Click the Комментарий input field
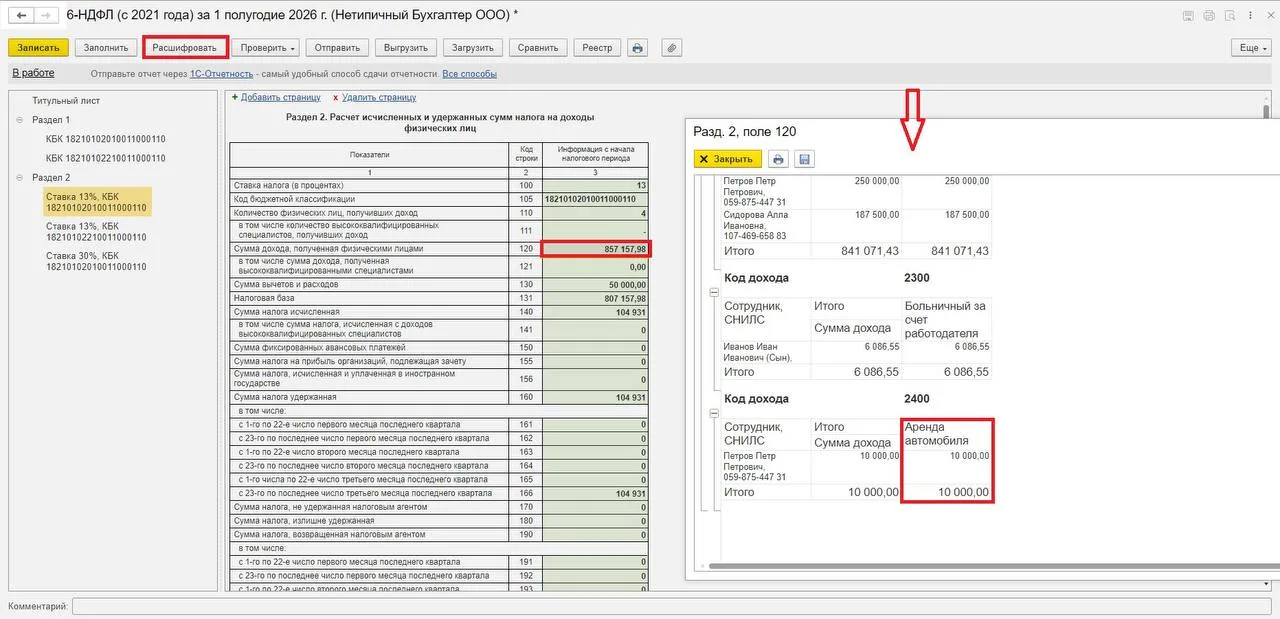This screenshot has width=1280, height=619. (671, 606)
